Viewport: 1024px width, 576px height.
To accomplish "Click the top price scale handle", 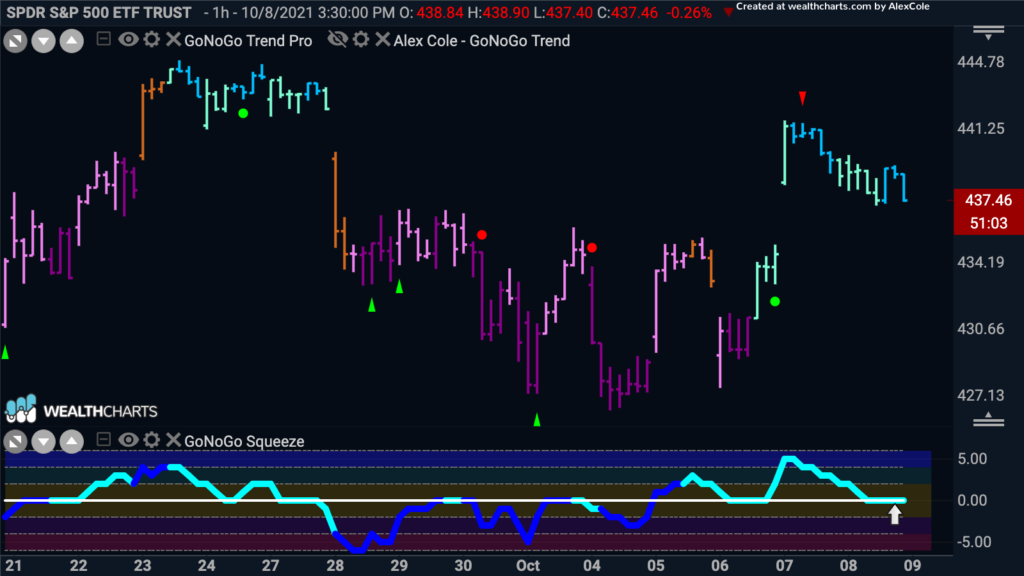I will point(988,33).
